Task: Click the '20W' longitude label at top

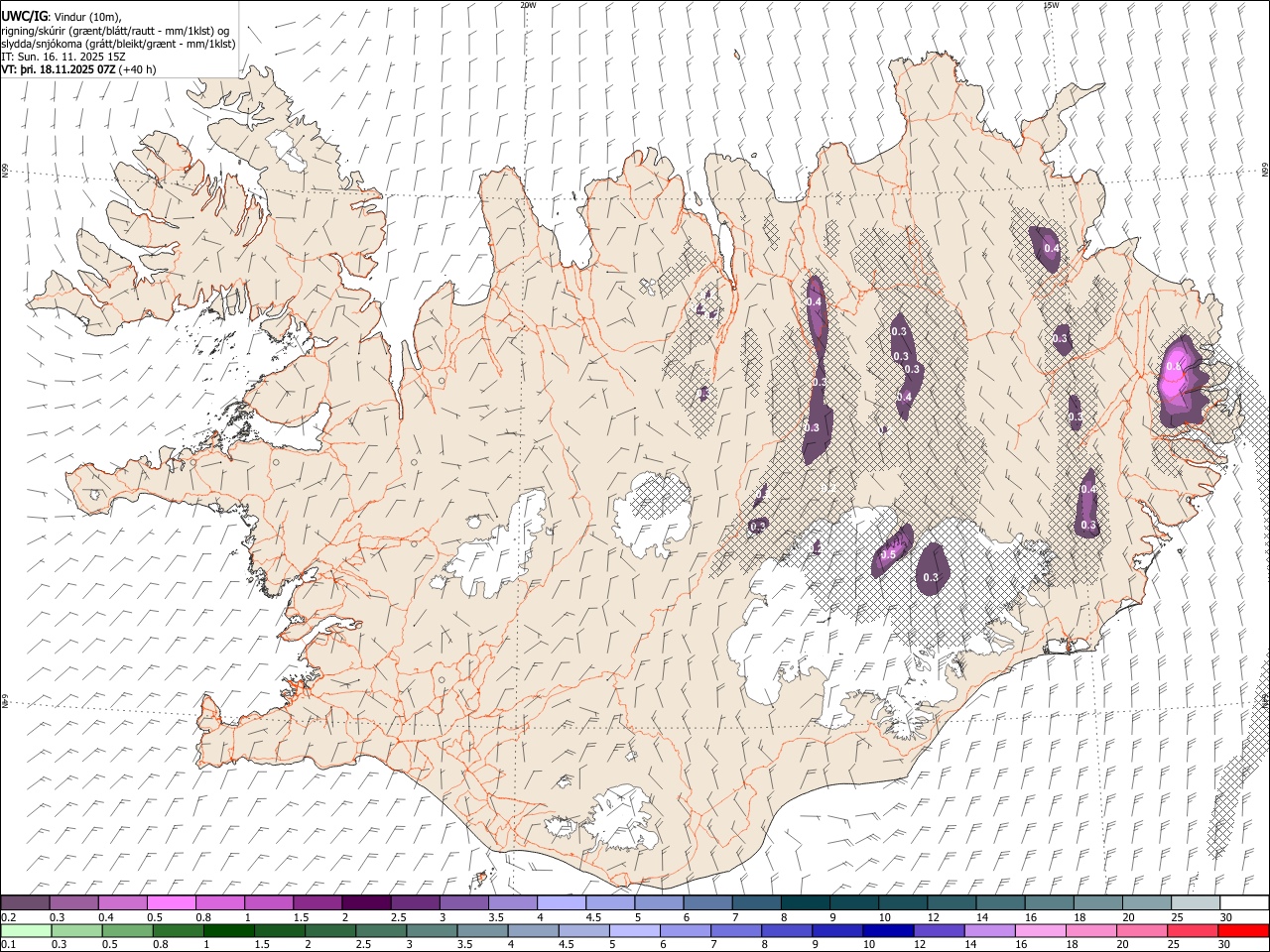Action: [528, 5]
